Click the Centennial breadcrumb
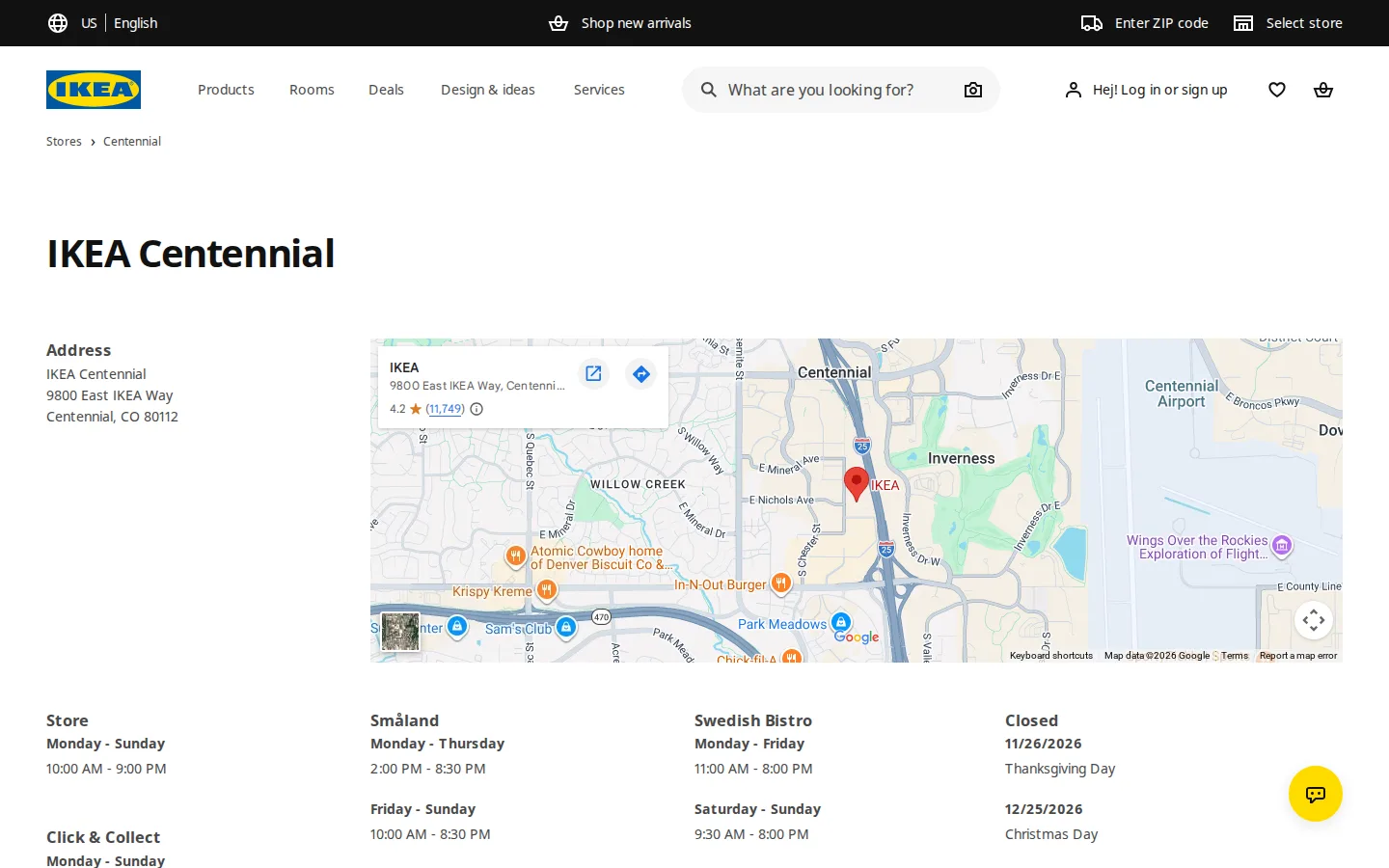This screenshot has height=868, width=1389. 132,142
